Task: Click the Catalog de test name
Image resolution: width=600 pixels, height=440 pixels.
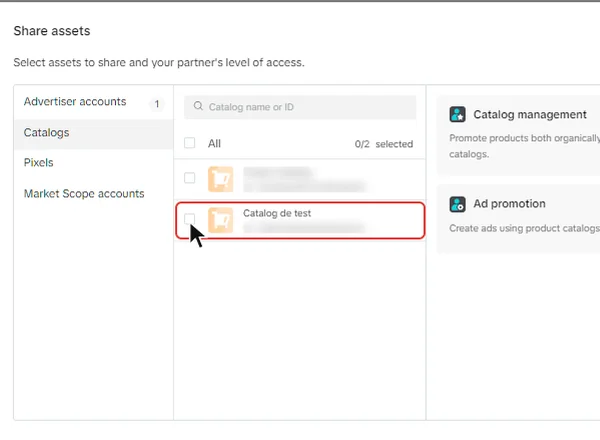Action: pos(277,213)
